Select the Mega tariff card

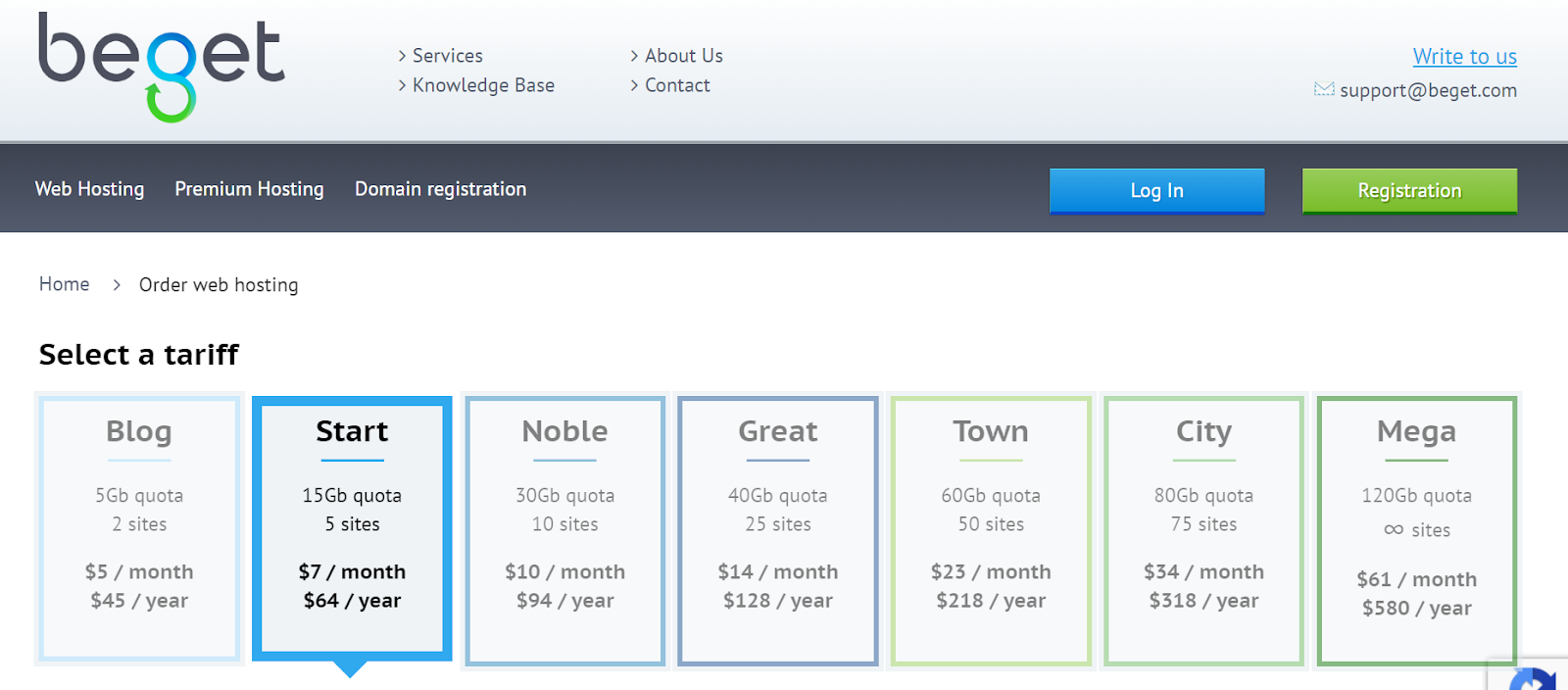[x=1416, y=530]
